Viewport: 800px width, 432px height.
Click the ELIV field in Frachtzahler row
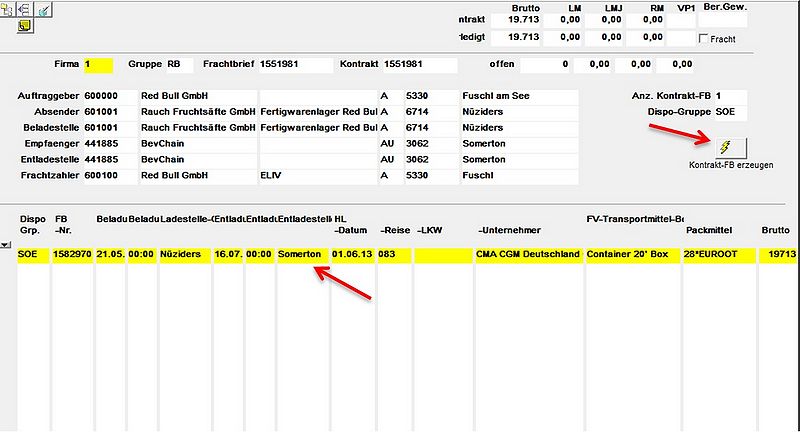pos(318,175)
